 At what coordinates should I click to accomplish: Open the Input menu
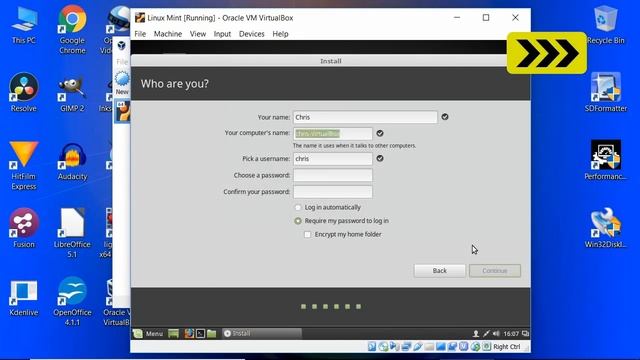click(x=222, y=34)
